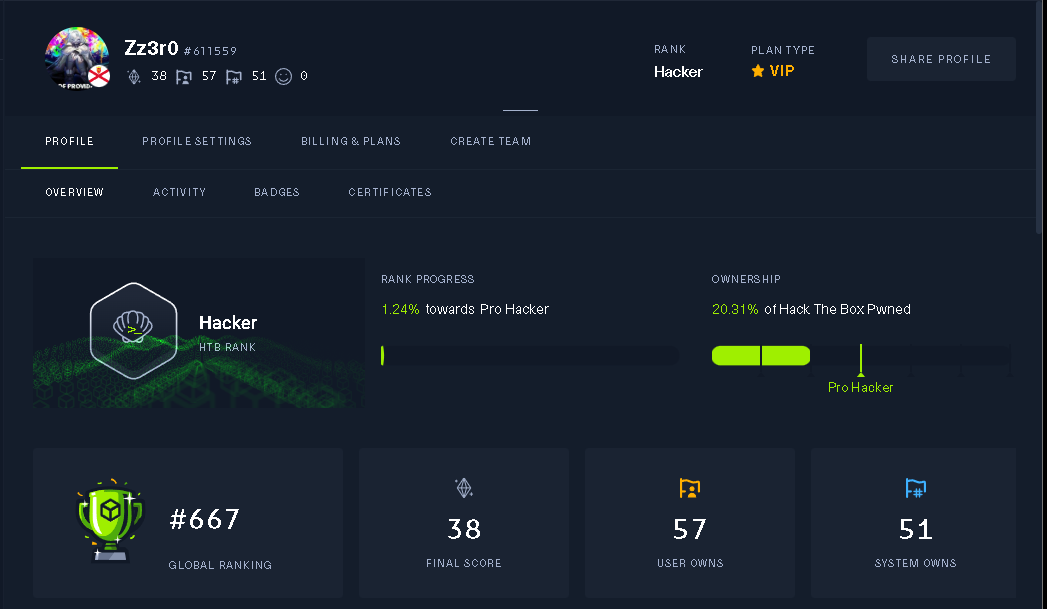This screenshot has width=1047, height=609.
Task: Click the user ID #611559
Action: (x=210, y=51)
